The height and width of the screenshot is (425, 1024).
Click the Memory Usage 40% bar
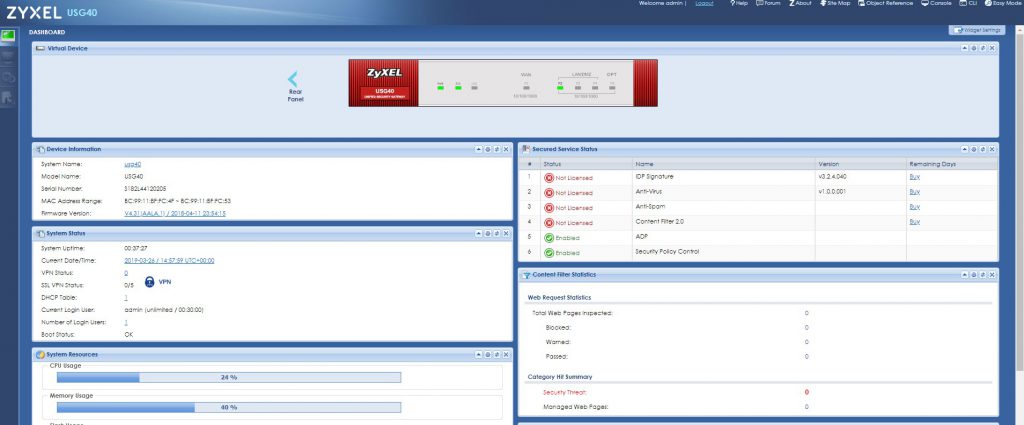tap(229, 407)
